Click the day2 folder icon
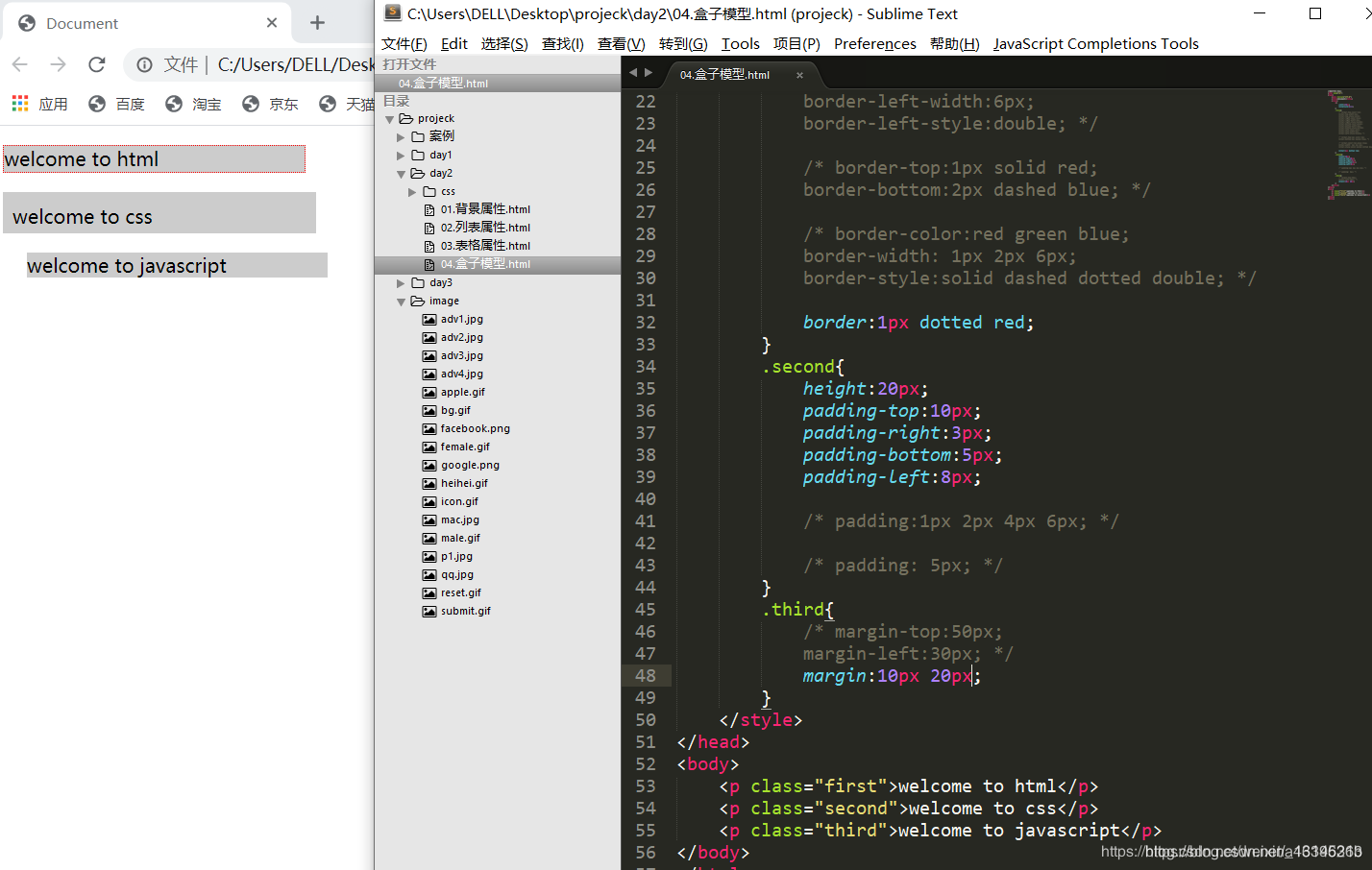The image size is (1372, 870). (418, 174)
